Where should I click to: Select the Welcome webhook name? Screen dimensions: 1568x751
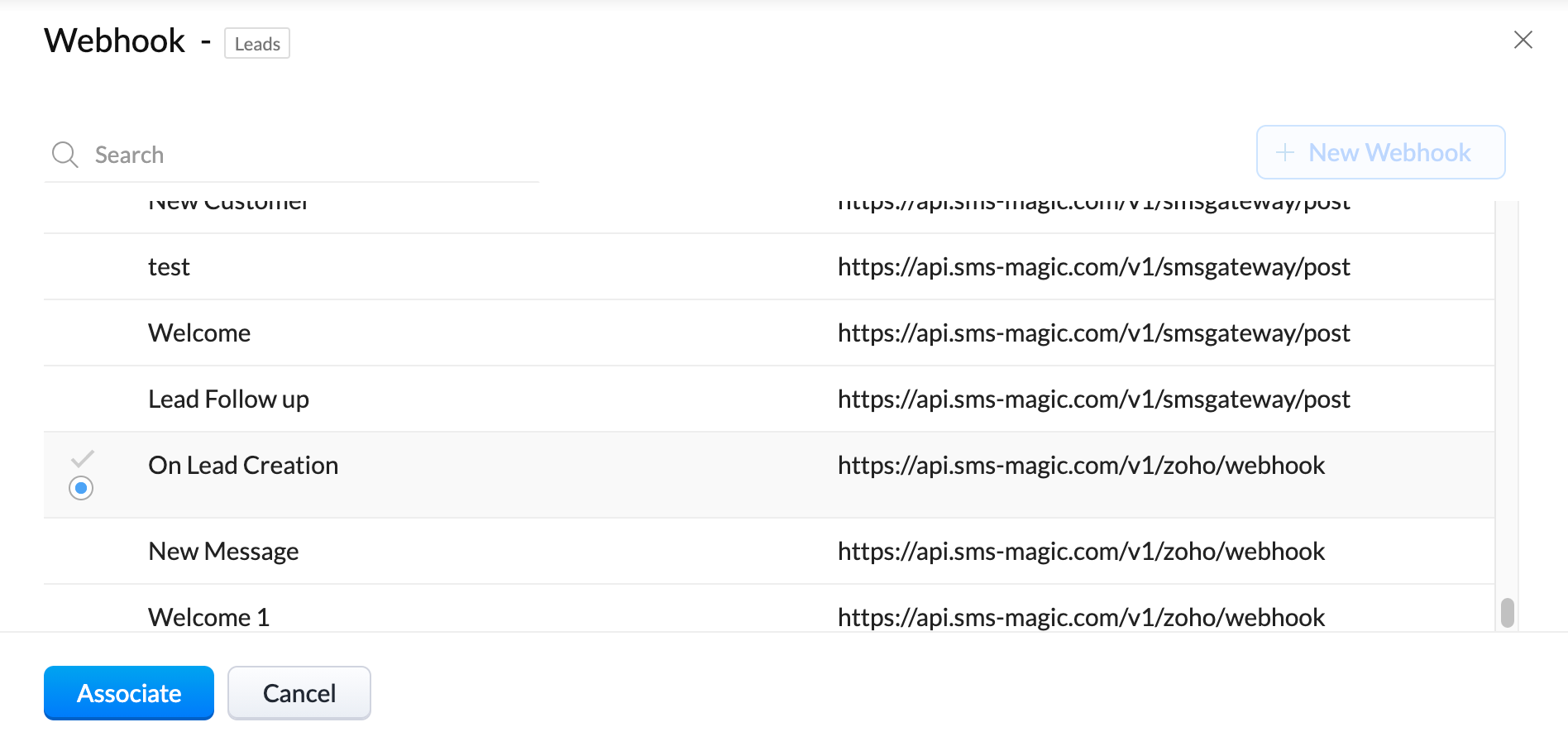click(199, 332)
